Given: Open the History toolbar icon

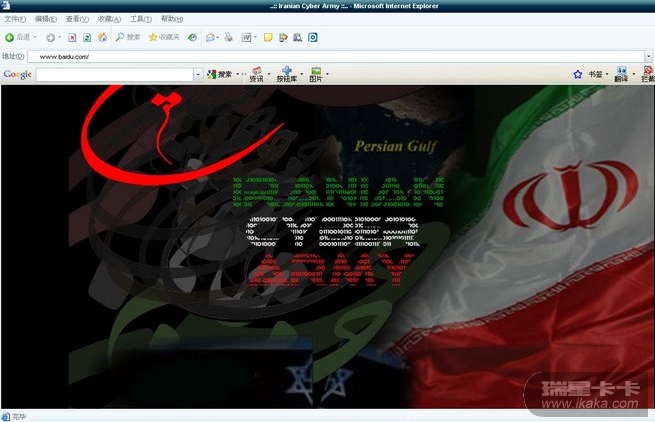Looking at the screenshot, I should pyautogui.click(x=192, y=38).
